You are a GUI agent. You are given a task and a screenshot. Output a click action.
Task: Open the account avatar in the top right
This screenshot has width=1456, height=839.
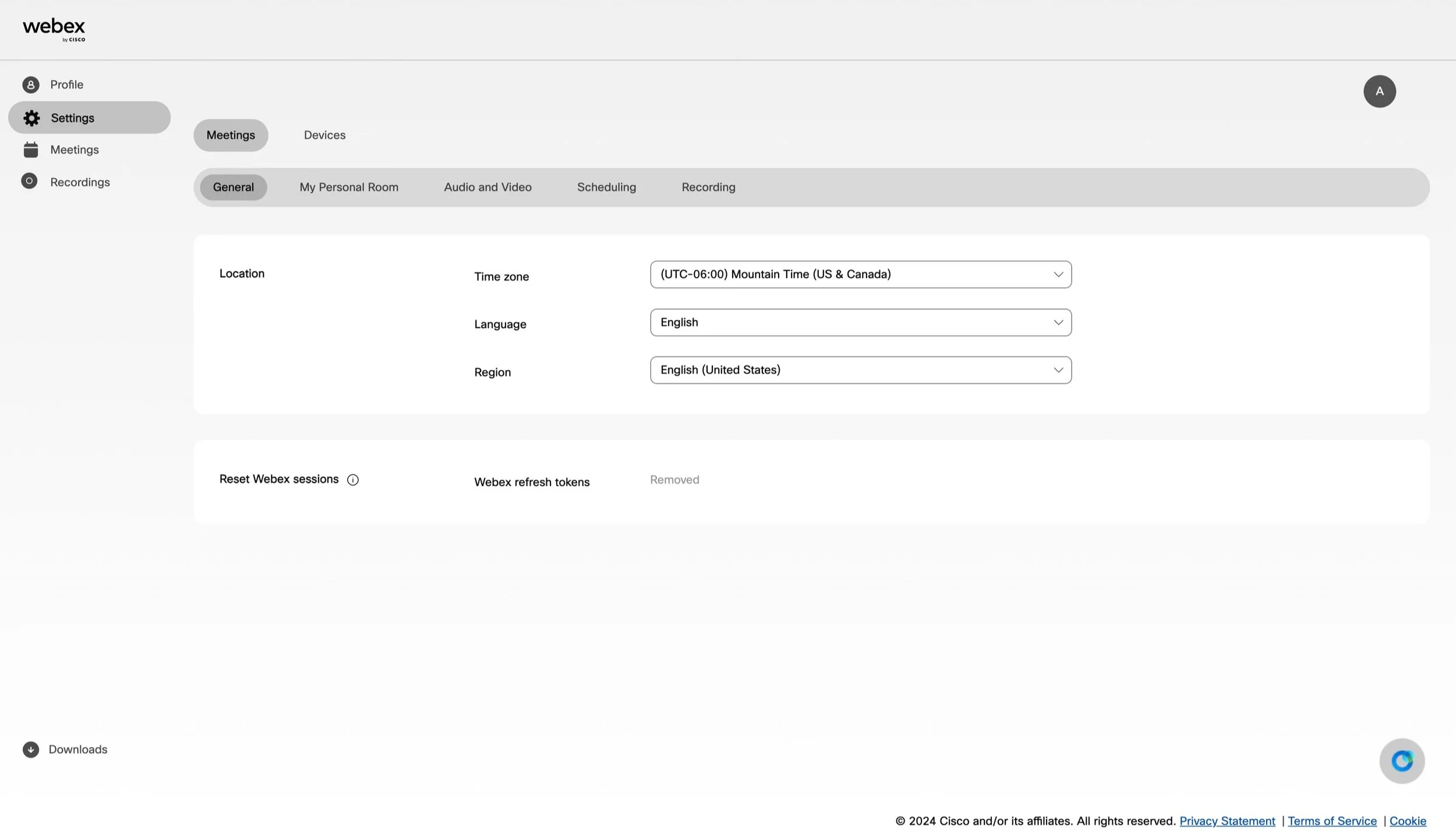(x=1379, y=91)
